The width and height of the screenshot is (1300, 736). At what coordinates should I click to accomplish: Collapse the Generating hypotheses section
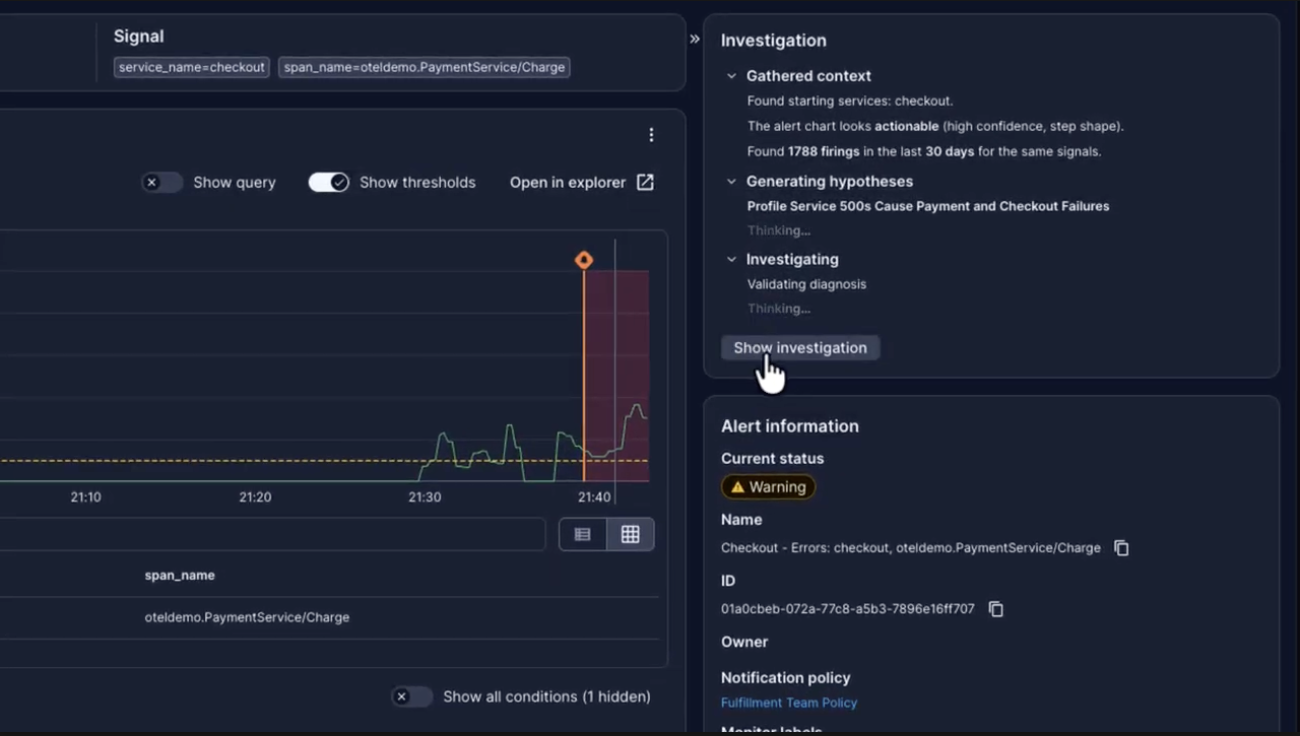pos(731,181)
